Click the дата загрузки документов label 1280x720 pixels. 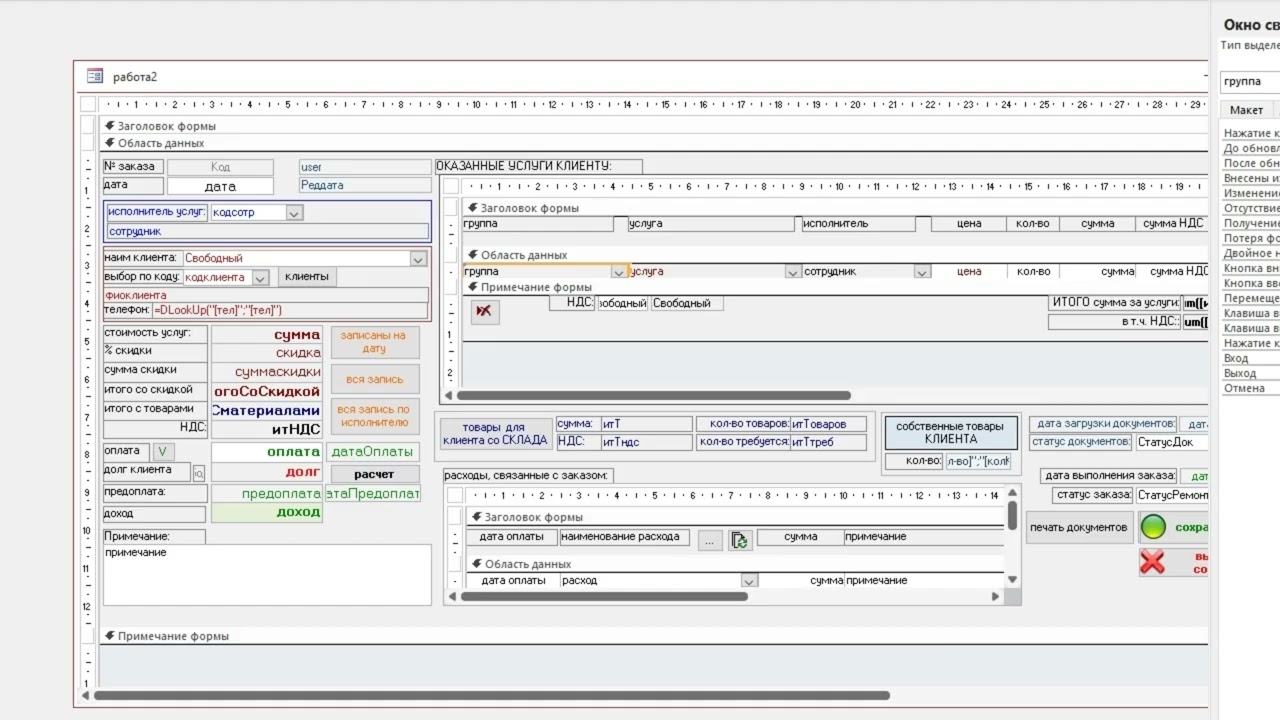click(1102, 424)
